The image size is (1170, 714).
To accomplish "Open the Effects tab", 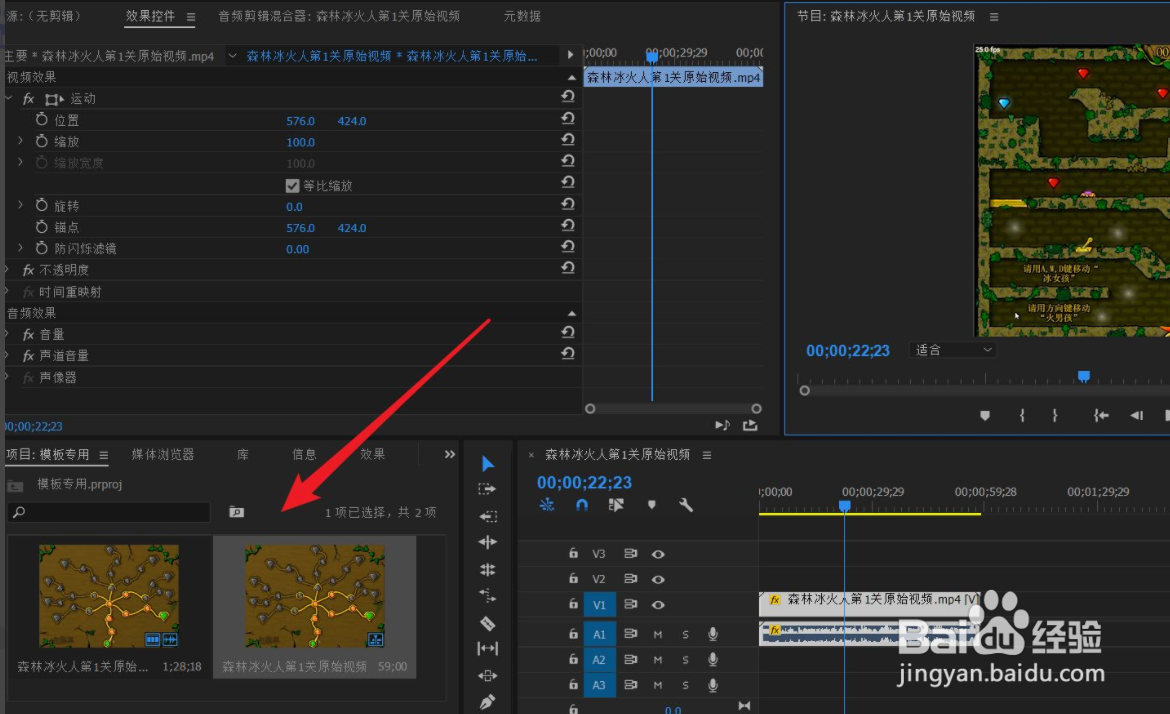I will point(372,454).
